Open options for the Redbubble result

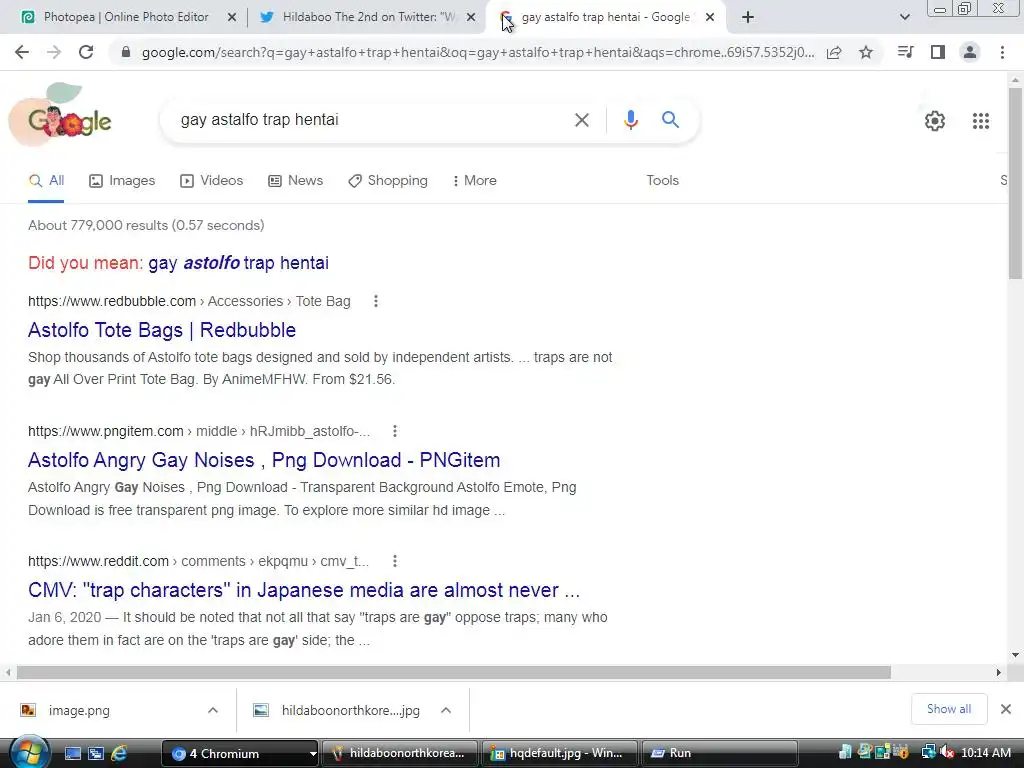[376, 301]
